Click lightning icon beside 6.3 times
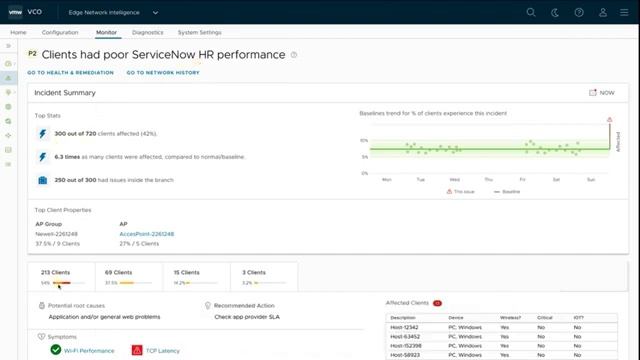Image resolution: width=640 pixels, height=360 pixels. point(42,157)
